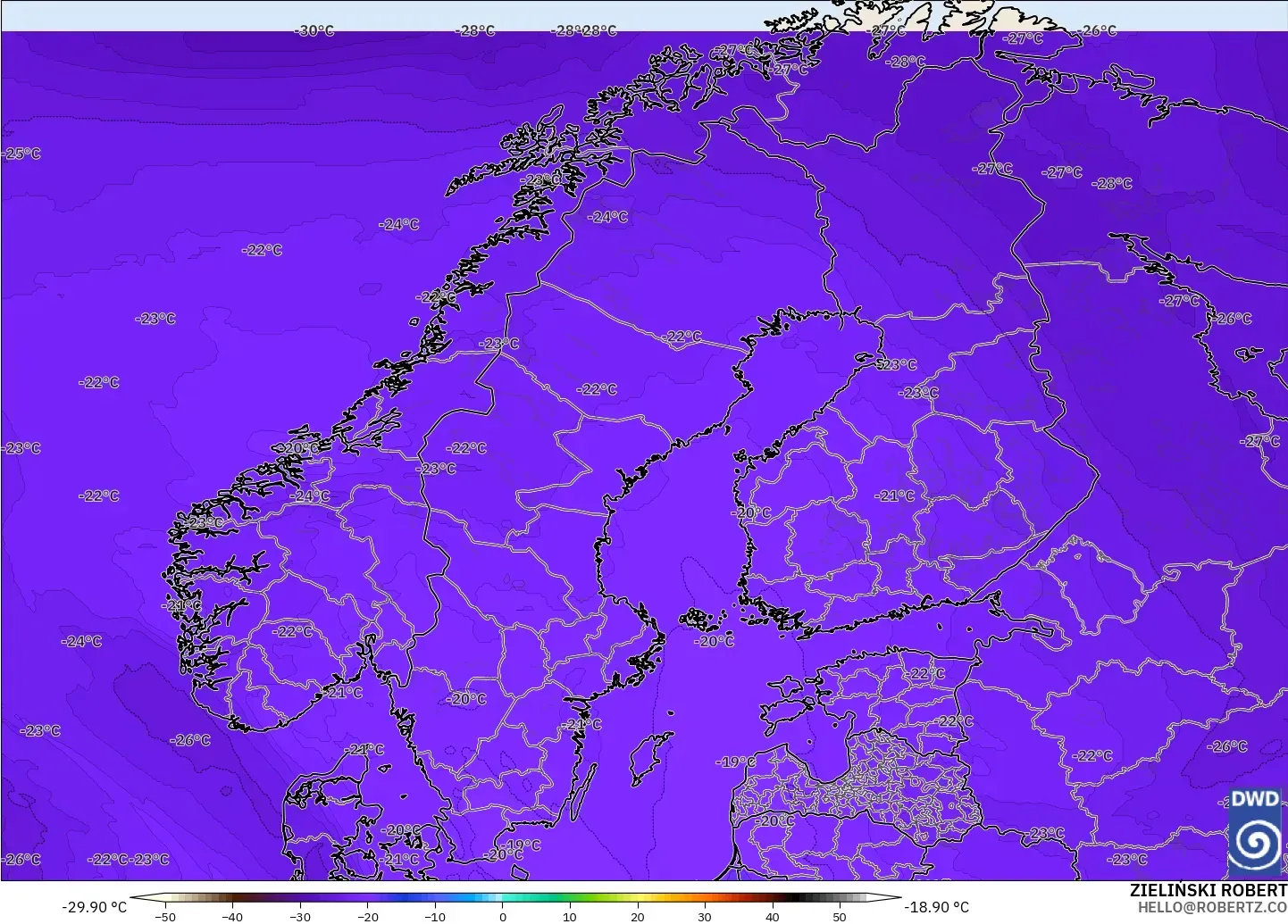Click the -21°C label in central Finland
The width and height of the screenshot is (1288, 924).
point(895,495)
